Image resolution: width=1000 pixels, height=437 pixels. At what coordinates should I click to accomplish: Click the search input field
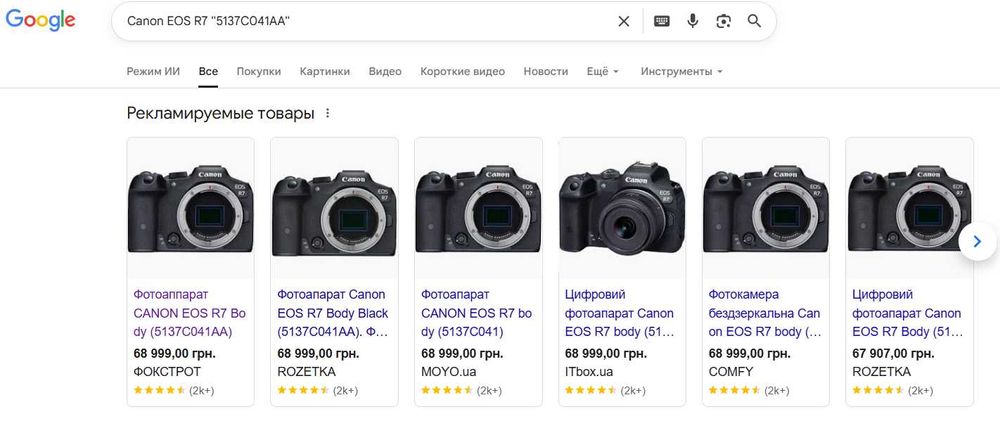360,21
